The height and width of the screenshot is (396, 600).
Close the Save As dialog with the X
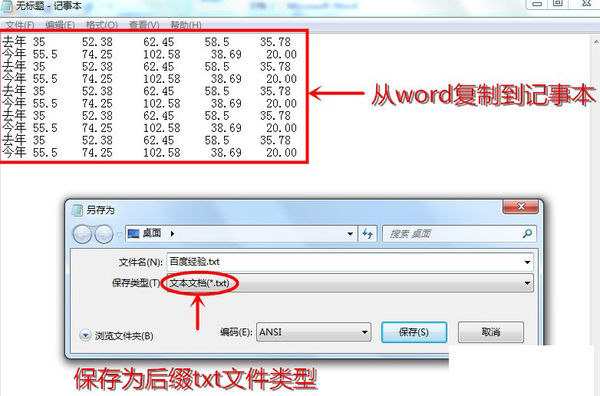[x=520, y=207]
